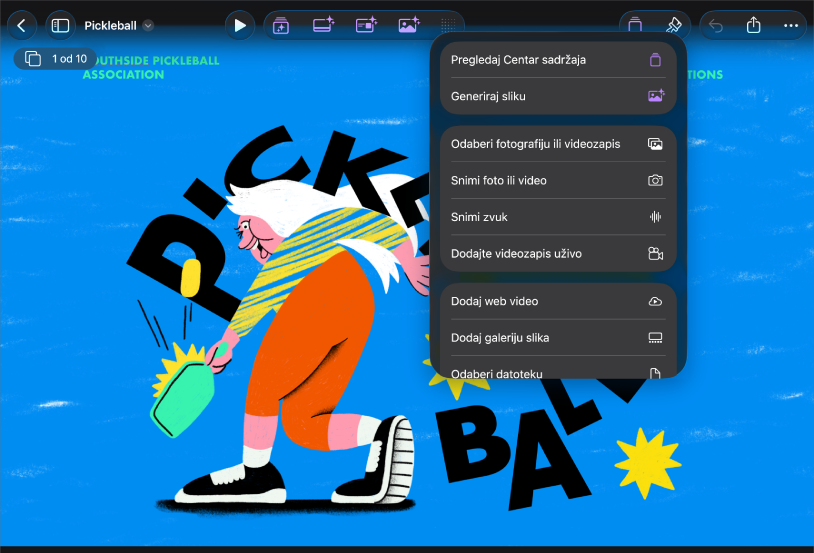The width and height of the screenshot is (814, 553).
Task: Open the share icon
Action: pos(753,25)
